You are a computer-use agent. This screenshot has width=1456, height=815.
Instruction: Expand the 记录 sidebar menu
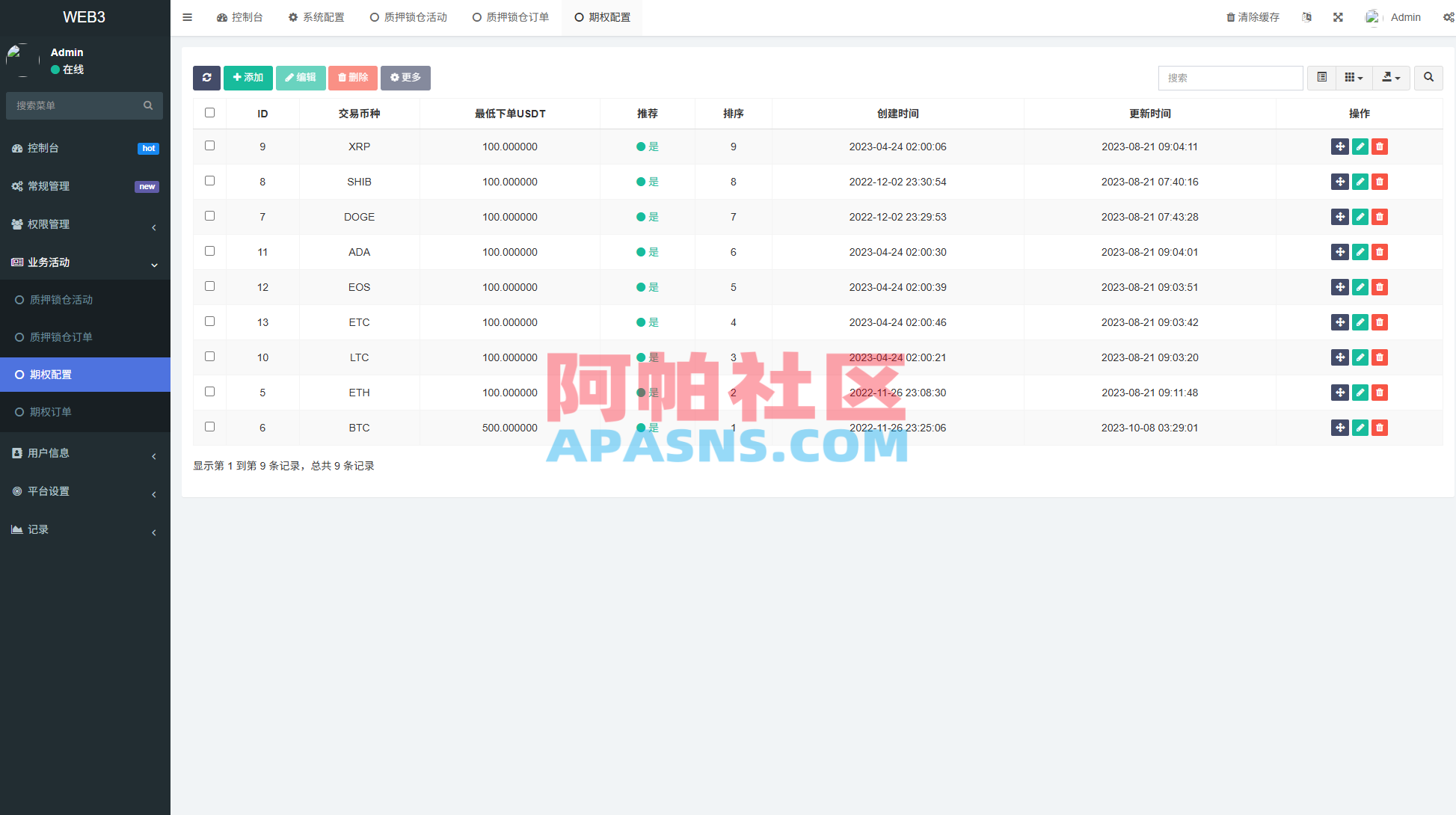pos(85,529)
